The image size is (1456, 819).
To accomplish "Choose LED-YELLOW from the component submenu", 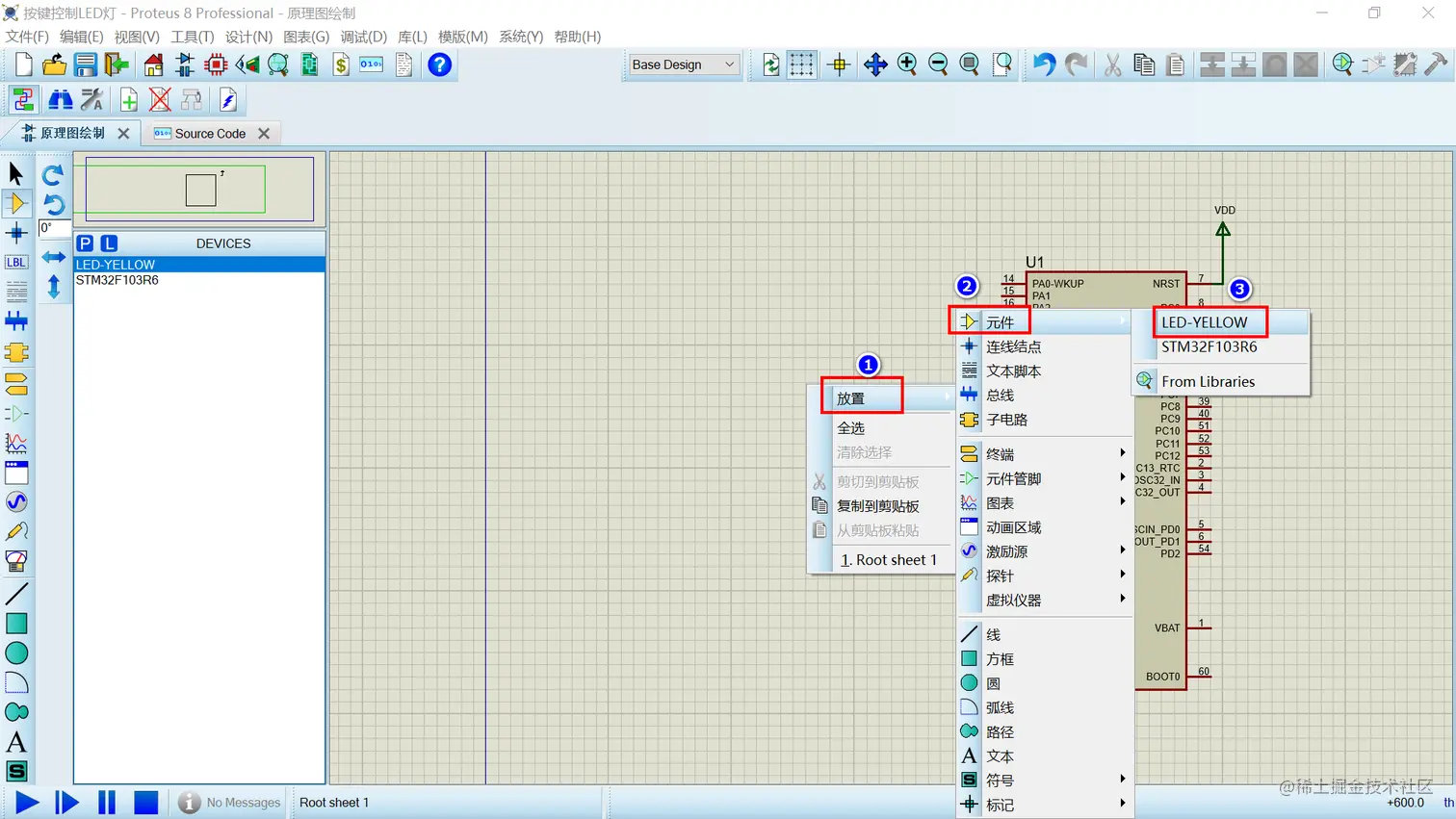I will coord(1222,322).
